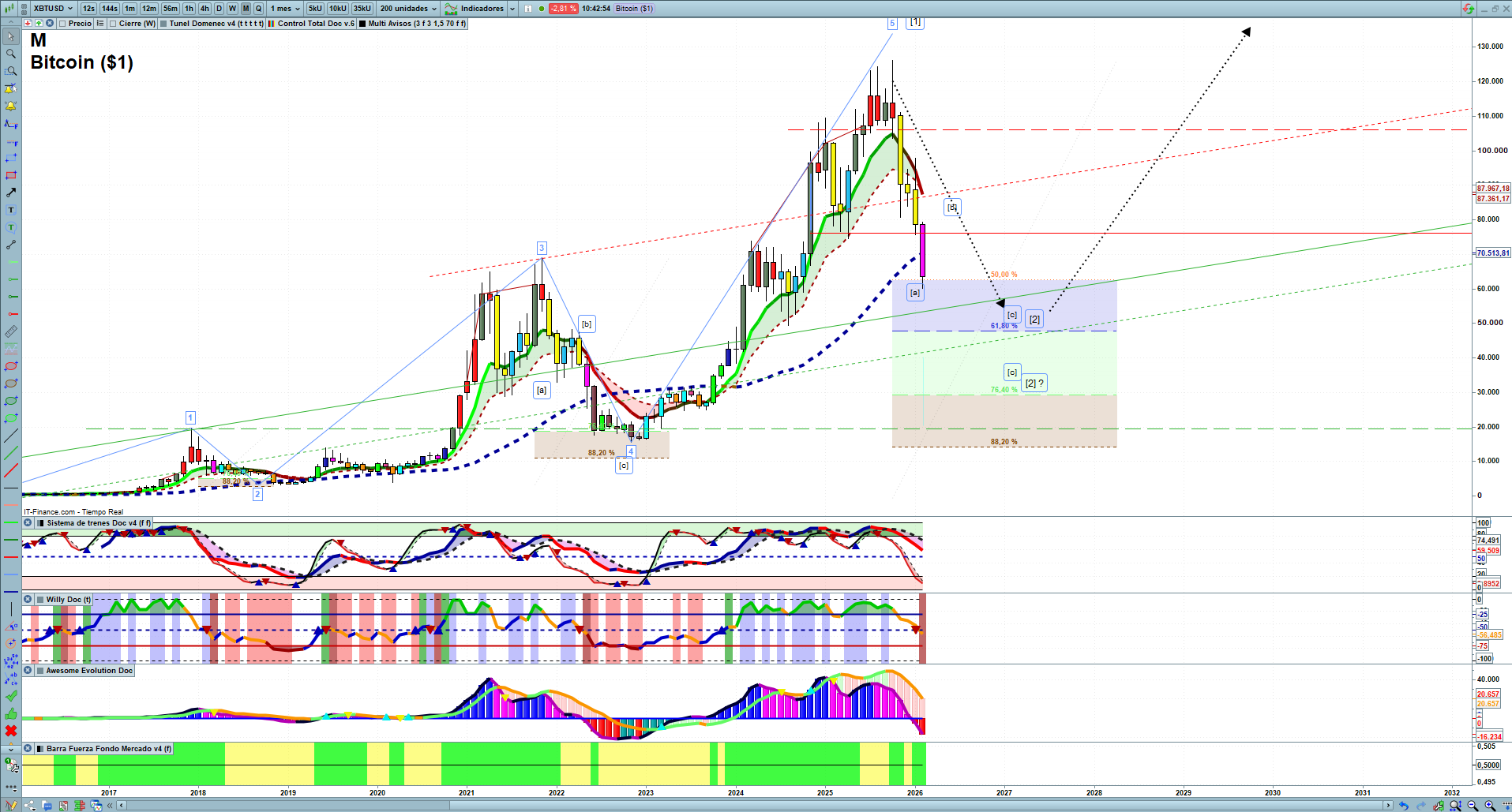Select the yellow bell alert tool
Image resolution: width=1512 pixels, height=812 pixels.
(x=10, y=106)
